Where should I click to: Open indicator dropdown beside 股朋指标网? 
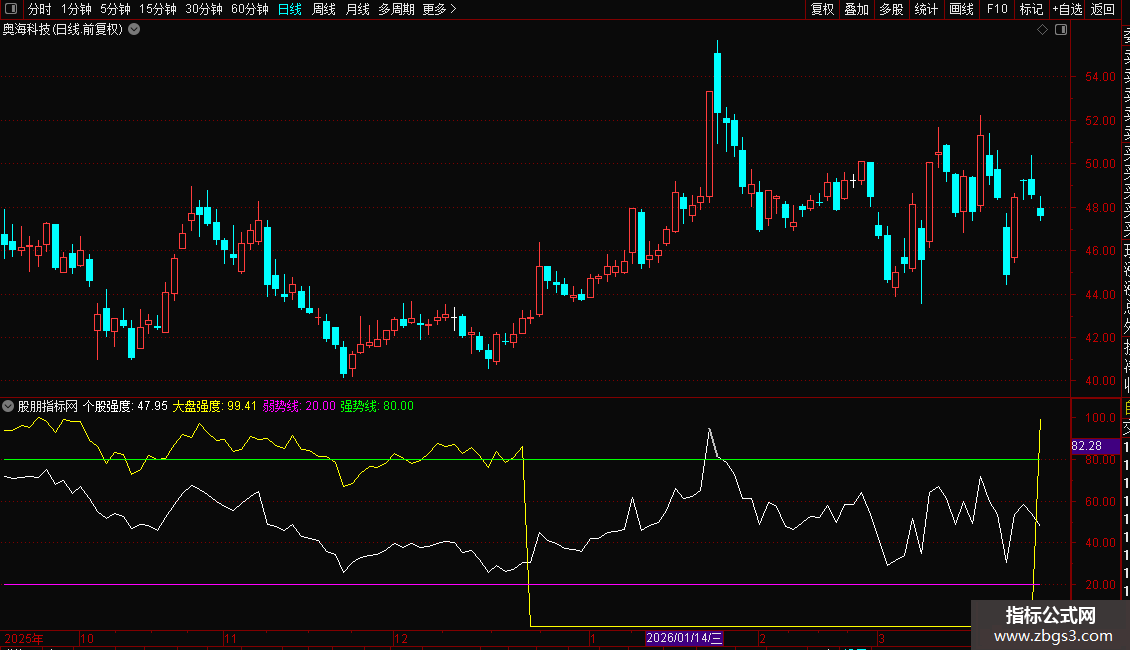coord(8,406)
